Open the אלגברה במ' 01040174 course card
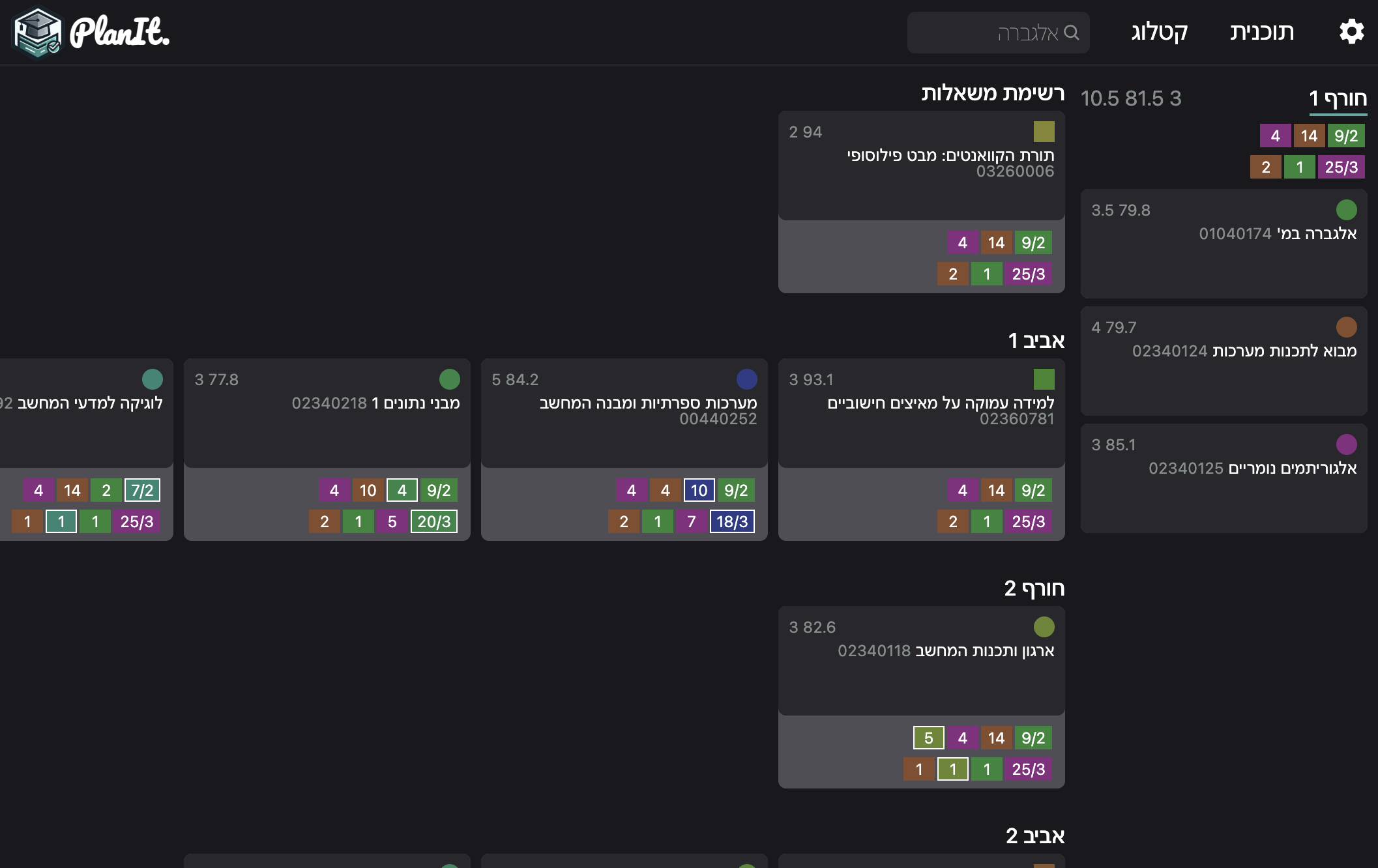Viewport: 1378px width, 868px height. (1224, 244)
